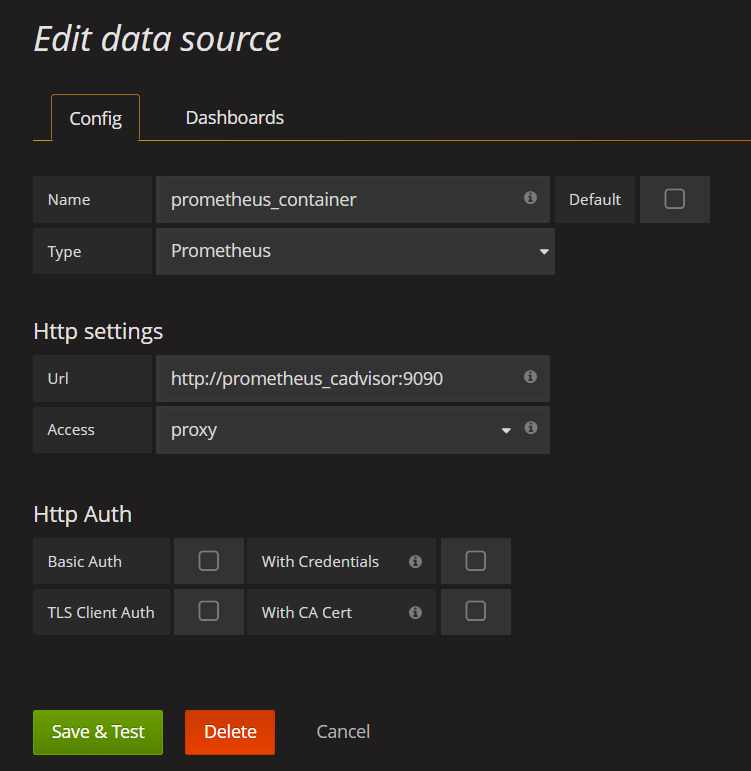Open the Type dropdown showing Prometheus
This screenshot has height=771, width=751.
click(354, 251)
